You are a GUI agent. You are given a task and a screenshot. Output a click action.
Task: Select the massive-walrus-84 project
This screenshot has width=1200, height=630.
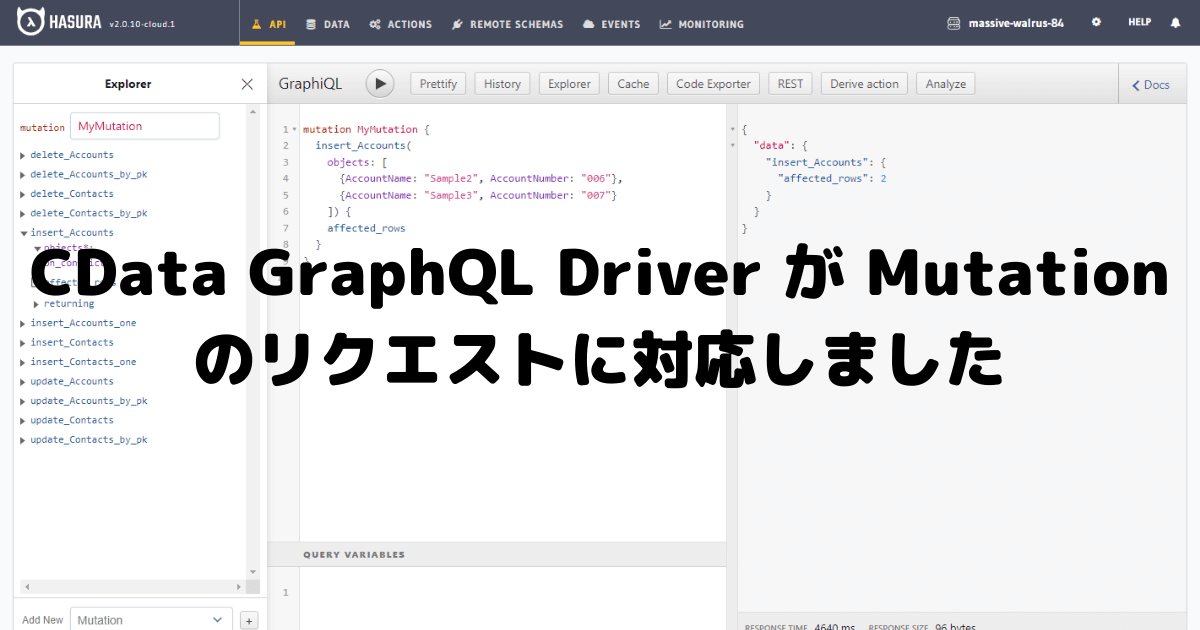pos(1005,23)
